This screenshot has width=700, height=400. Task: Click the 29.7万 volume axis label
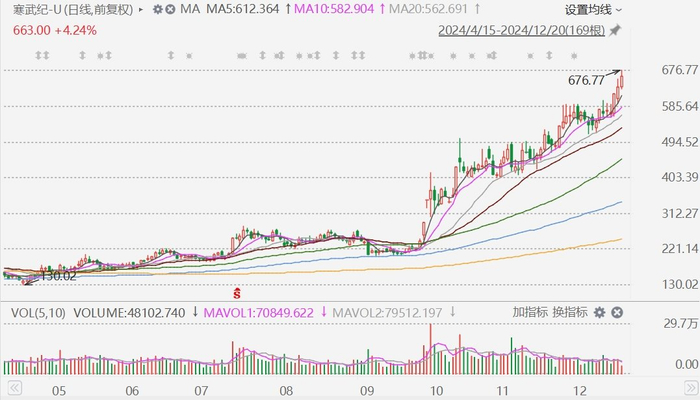point(680,323)
